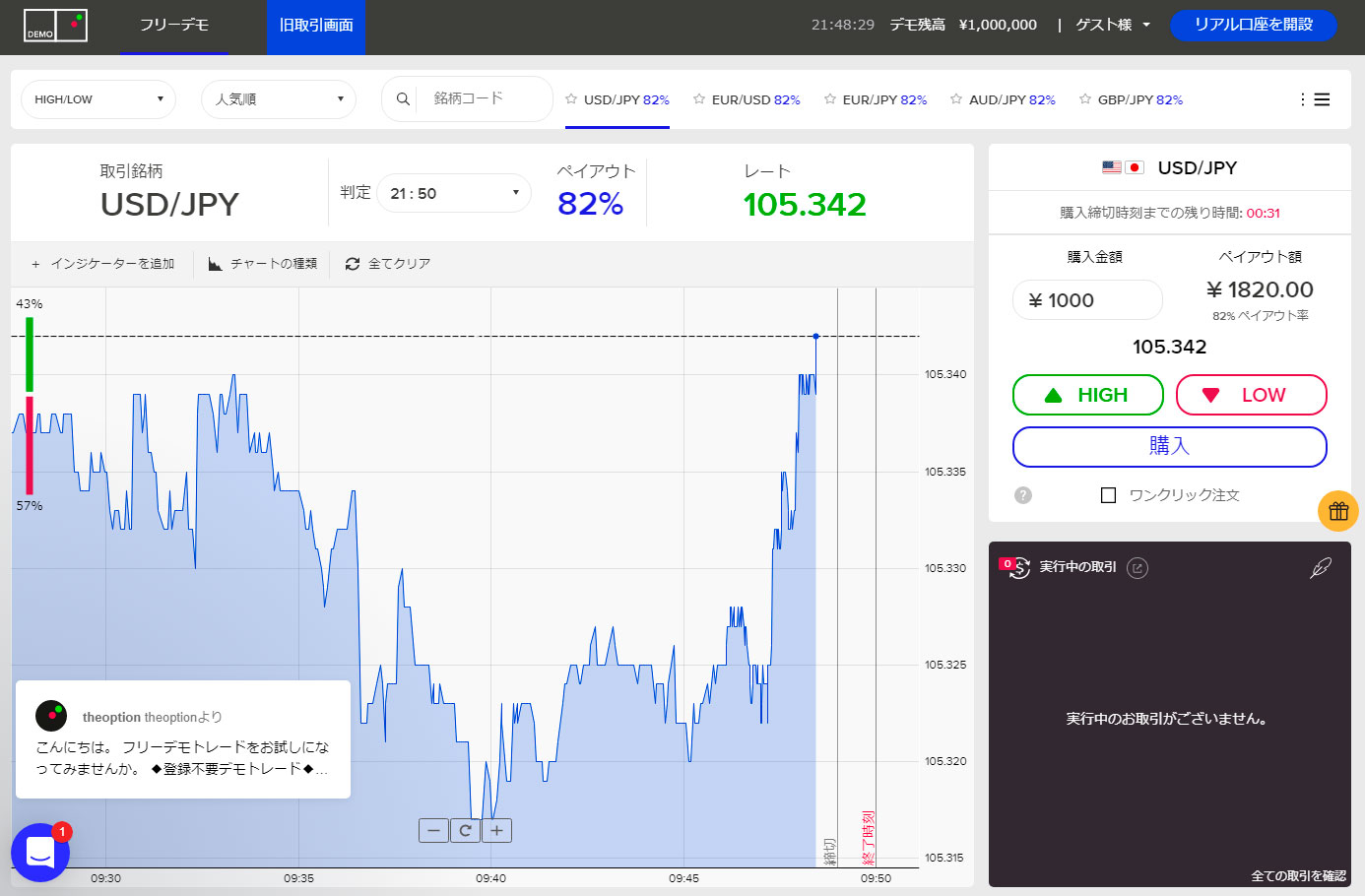Screen dimensions: 1365x896
Task: Open the chat bubble widget
Action: 40,853
